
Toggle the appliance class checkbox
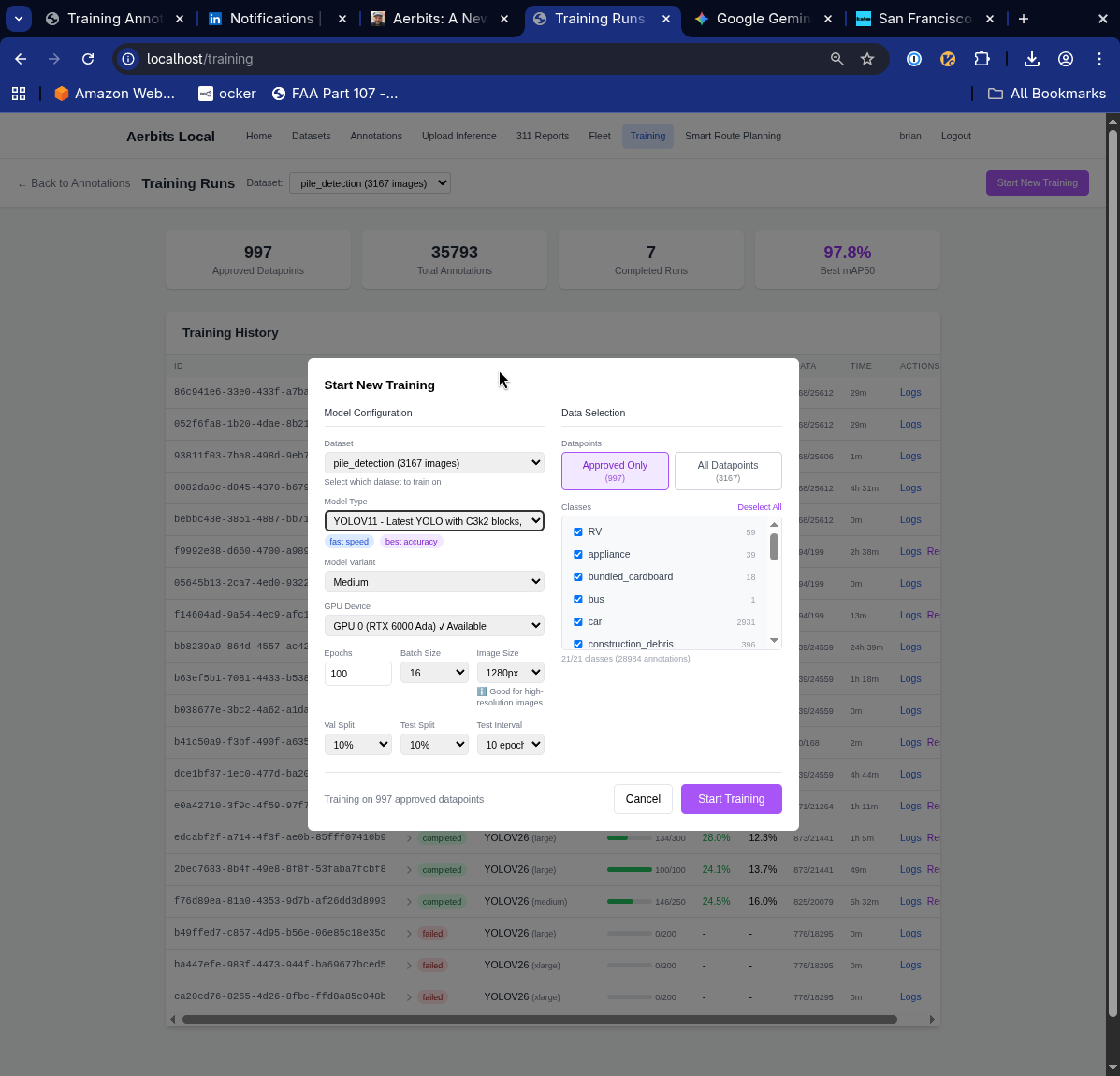pyautogui.click(x=578, y=554)
